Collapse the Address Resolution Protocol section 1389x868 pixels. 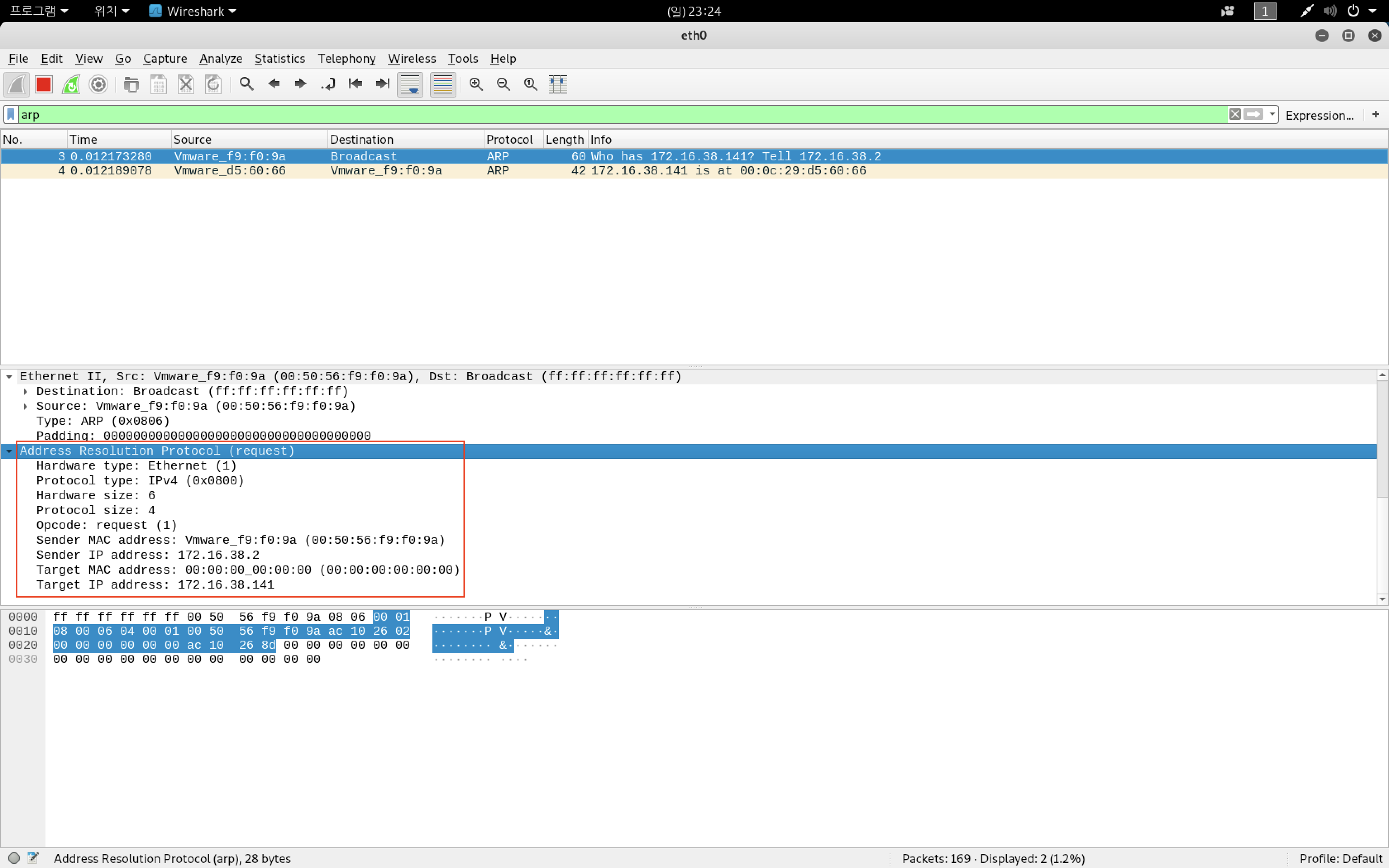[x=9, y=451]
